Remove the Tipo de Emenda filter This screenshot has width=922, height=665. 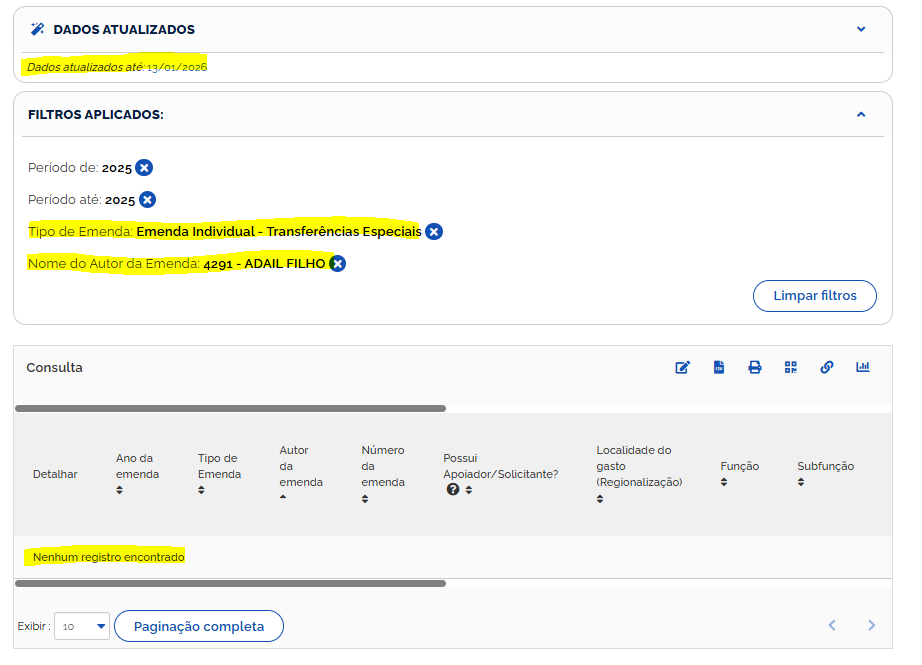coord(433,232)
